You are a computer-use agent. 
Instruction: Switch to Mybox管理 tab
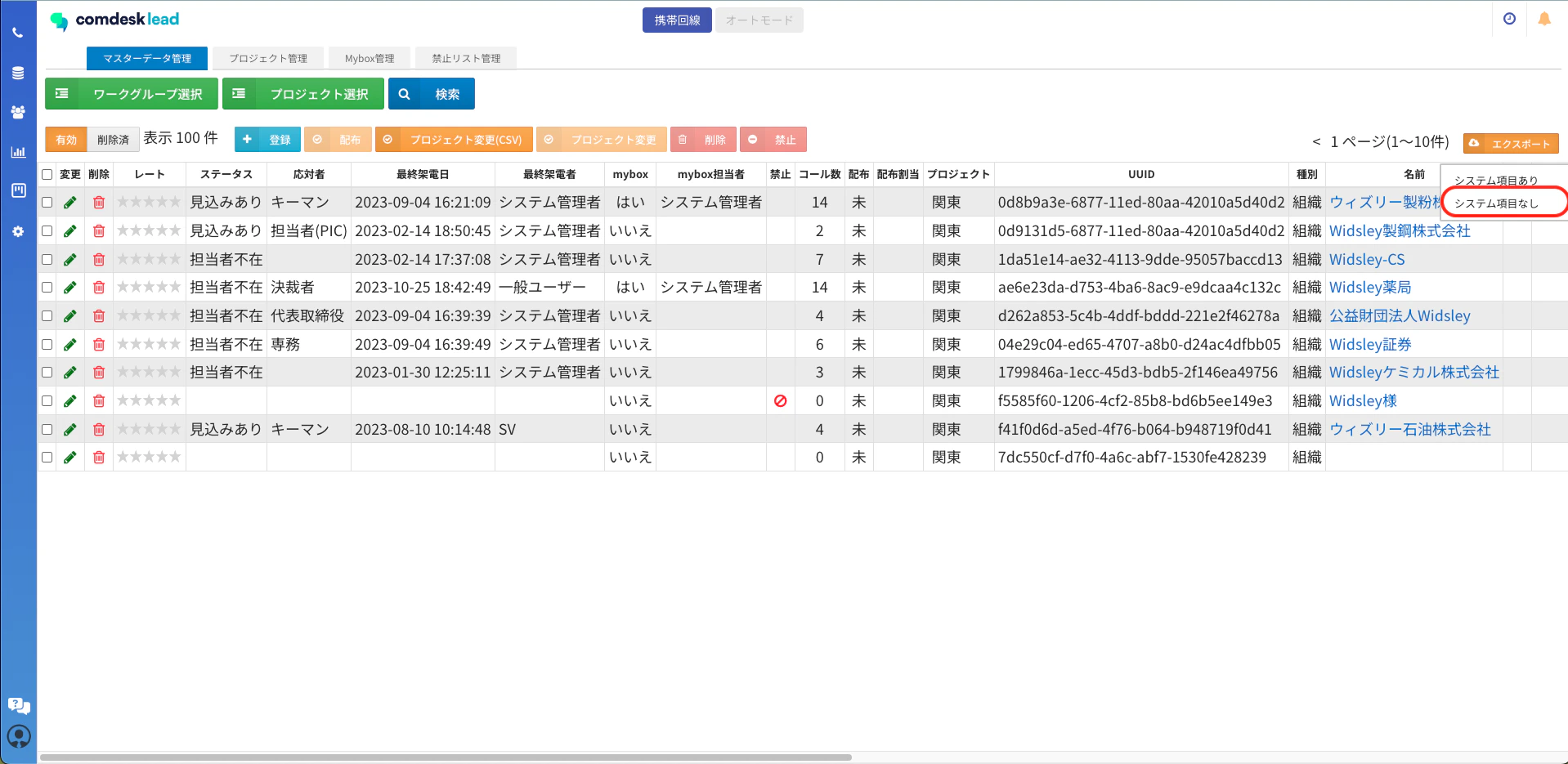coord(370,59)
